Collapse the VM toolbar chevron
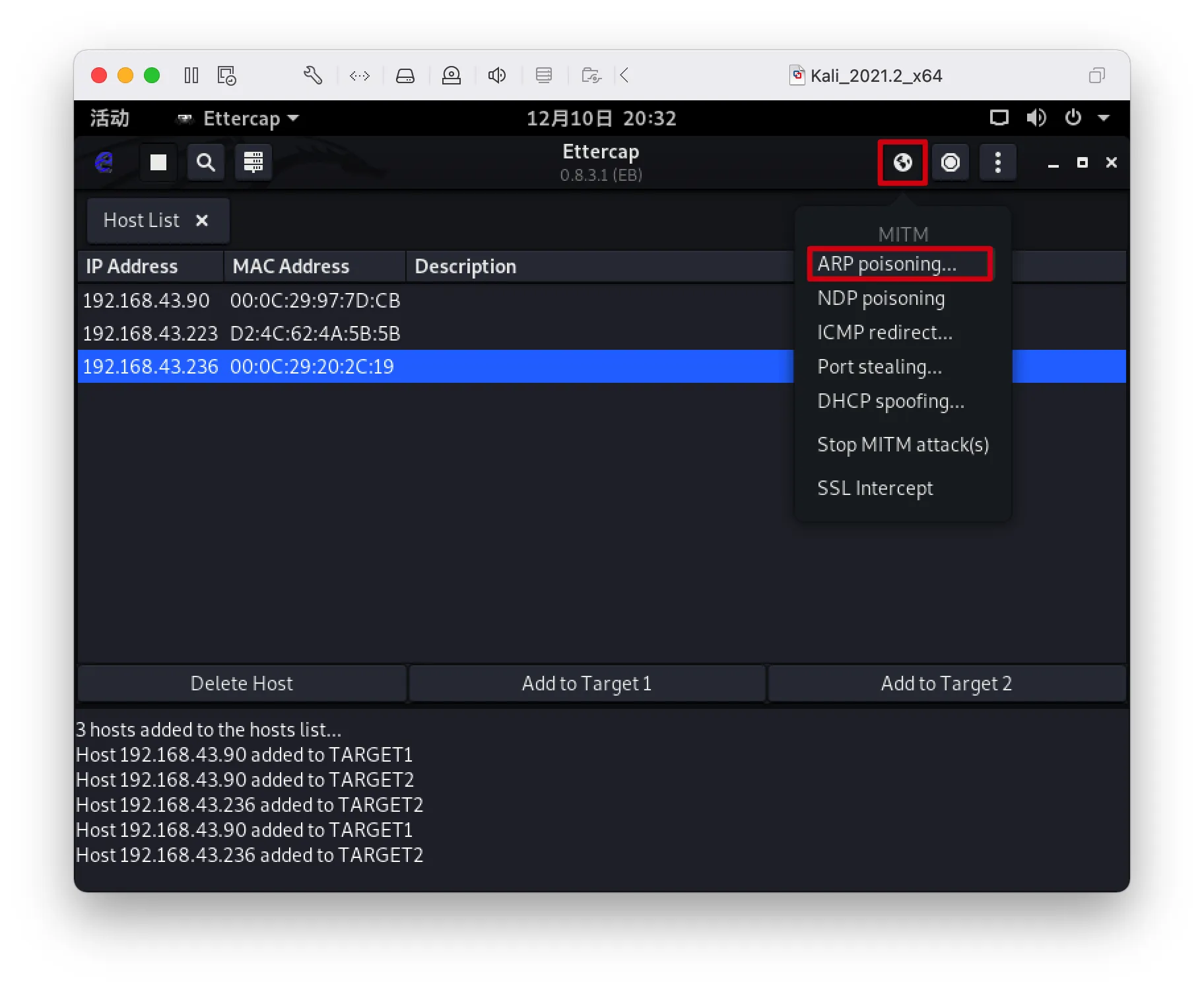Image resolution: width=1204 pixels, height=990 pixels. [624, 75]
